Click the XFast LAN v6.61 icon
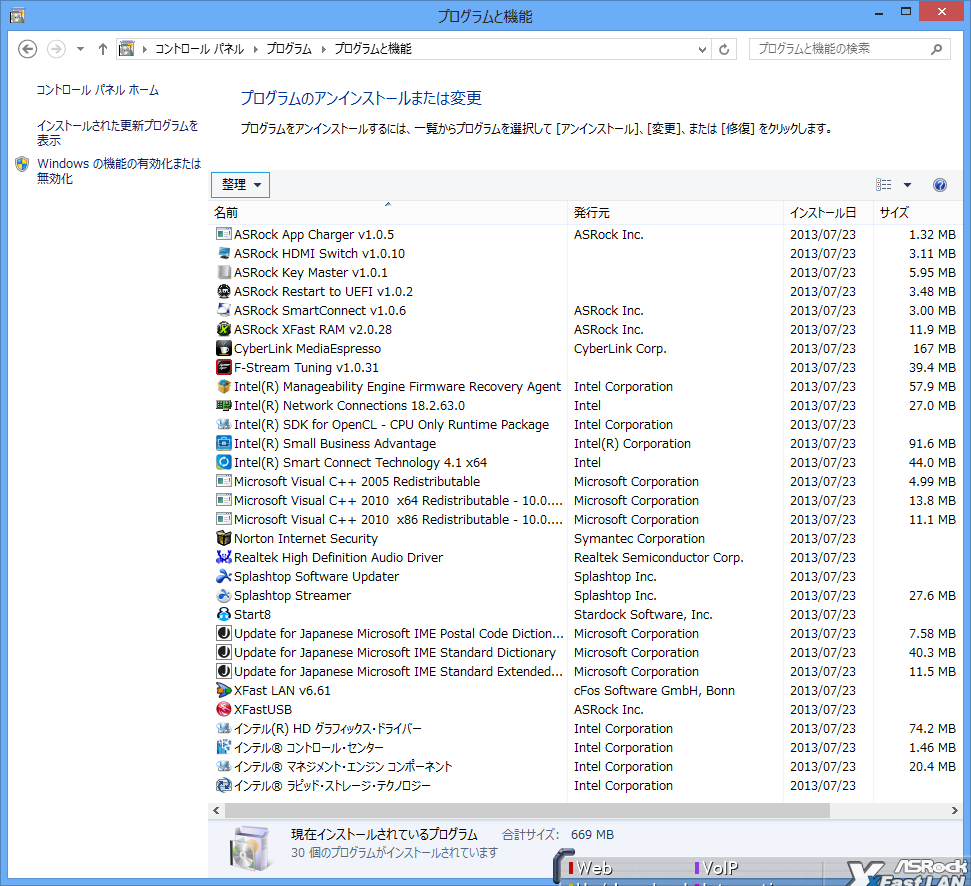971x886 pixels. pos(224,690)
